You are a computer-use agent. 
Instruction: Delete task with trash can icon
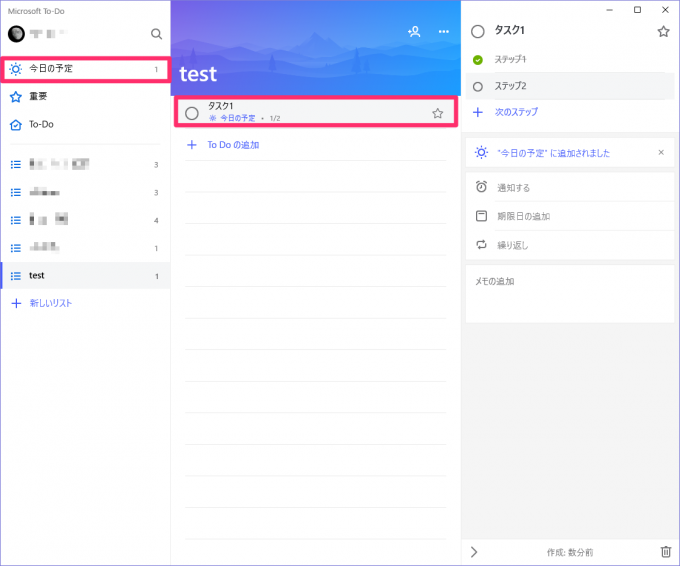click(665, 552)
